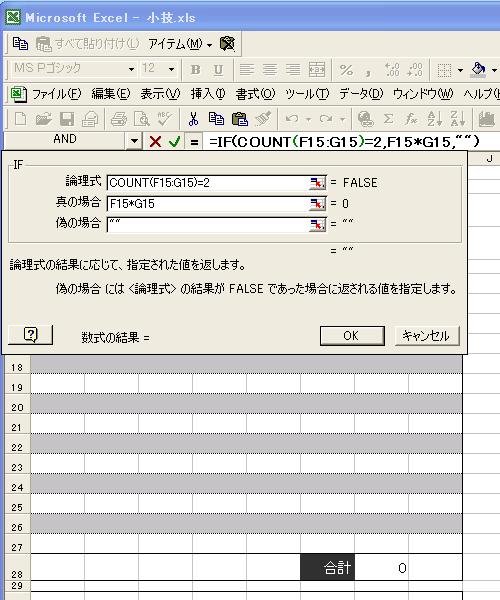The image size is (500, 600).
Task: Click the Fill Color bucket
Action: click(479, 70)
